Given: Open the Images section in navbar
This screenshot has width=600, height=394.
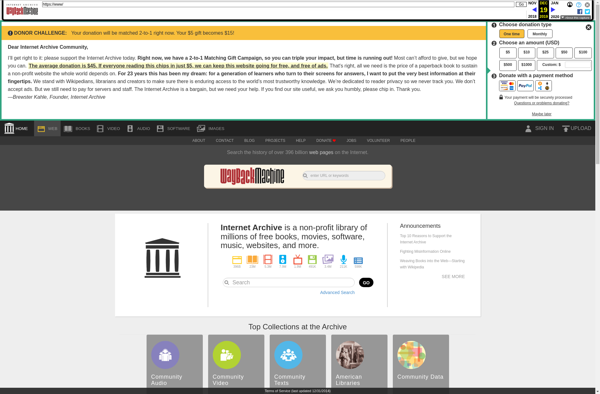Looking at the screenshot, I should [x=210, y=129].
